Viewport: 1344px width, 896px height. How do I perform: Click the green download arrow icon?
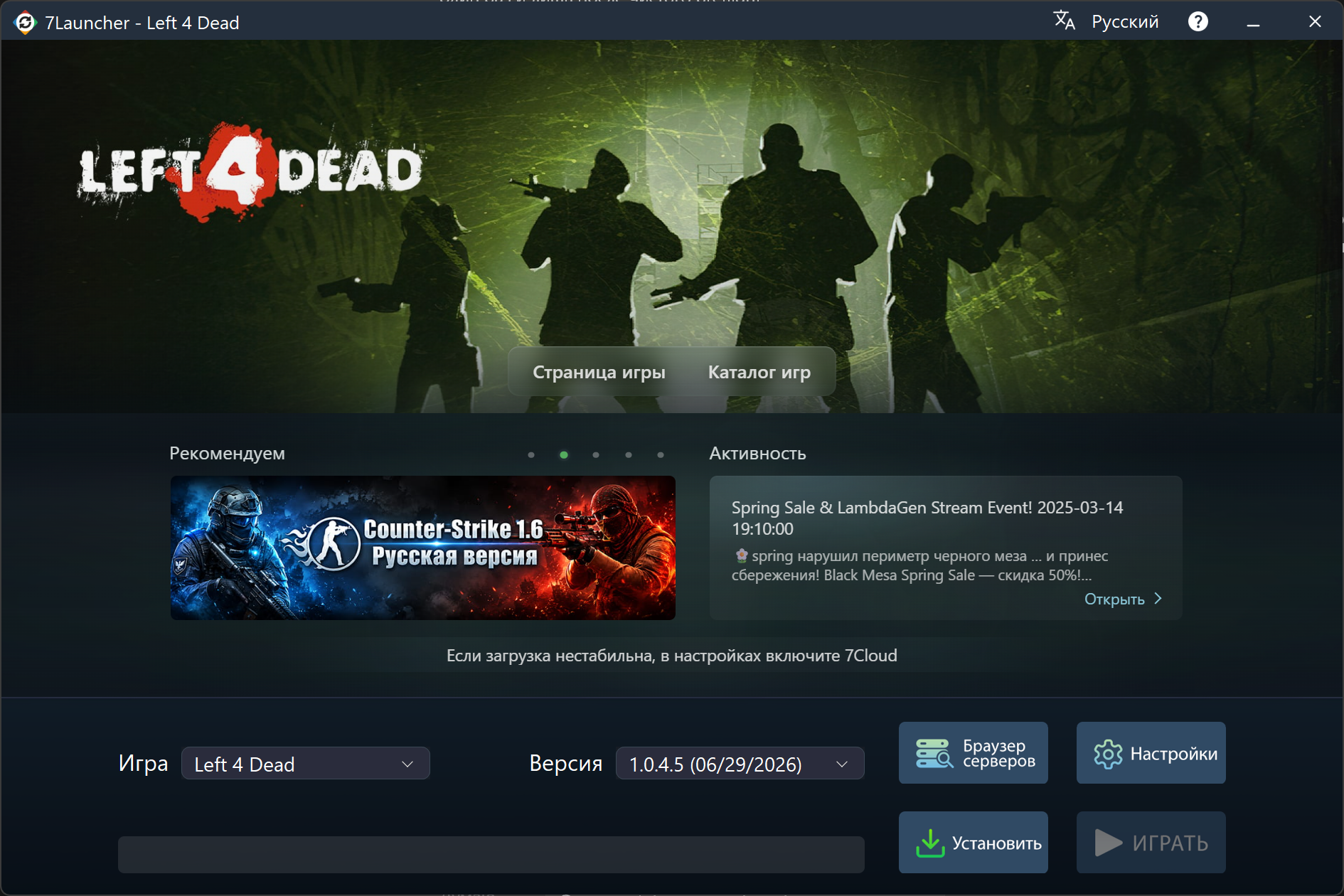(x=930, y=843)
